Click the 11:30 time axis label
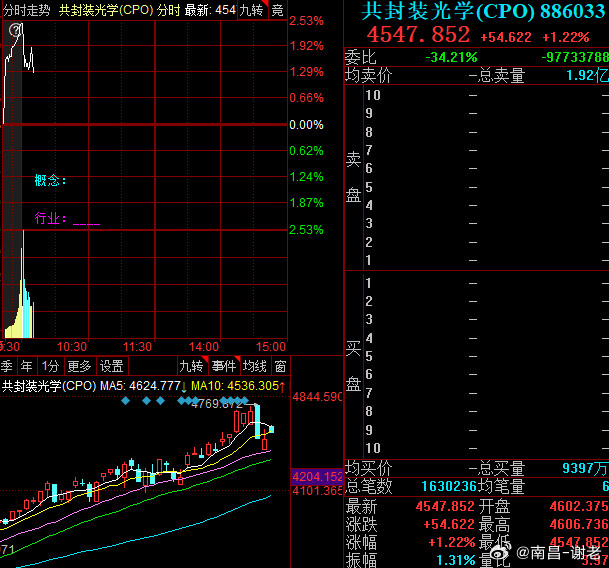 (x=137, y=347)
